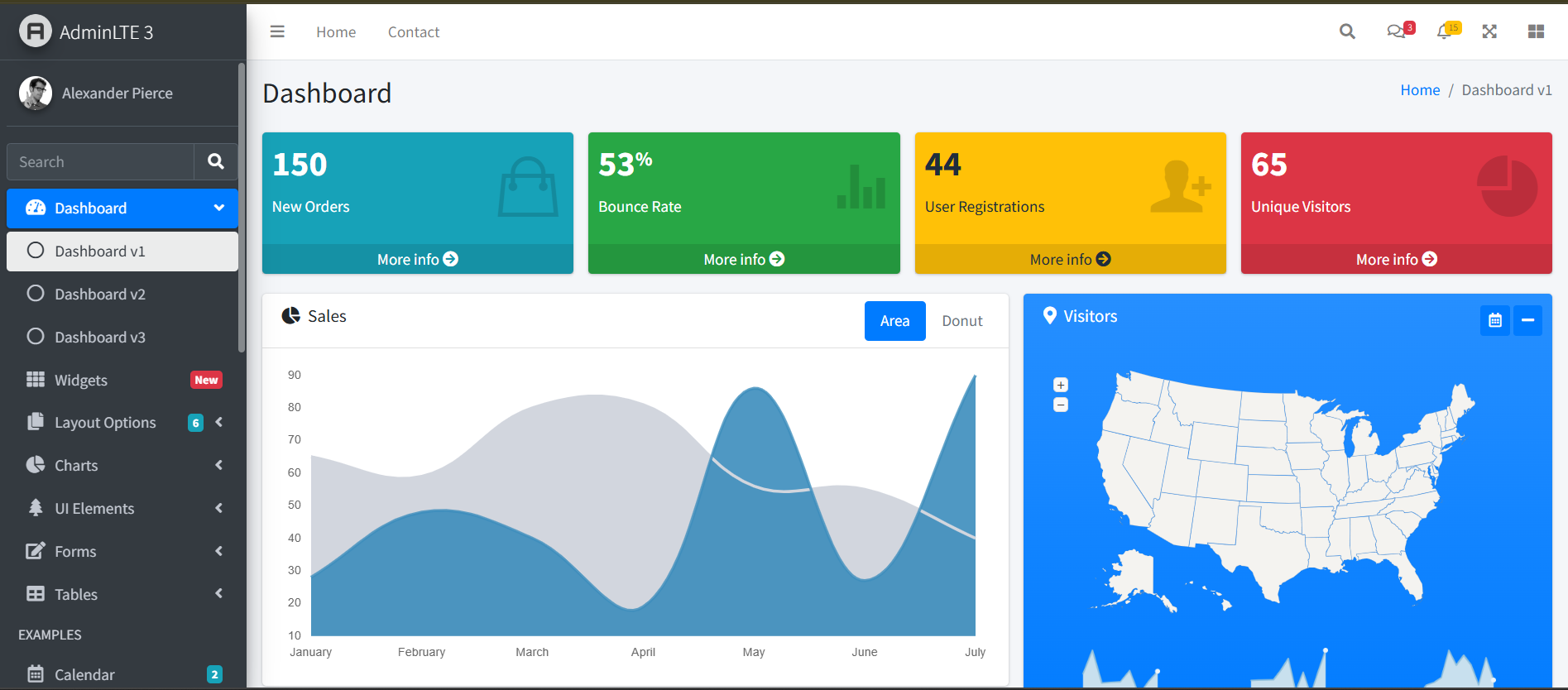Open the notifications bell icon

click(1444, 31)
